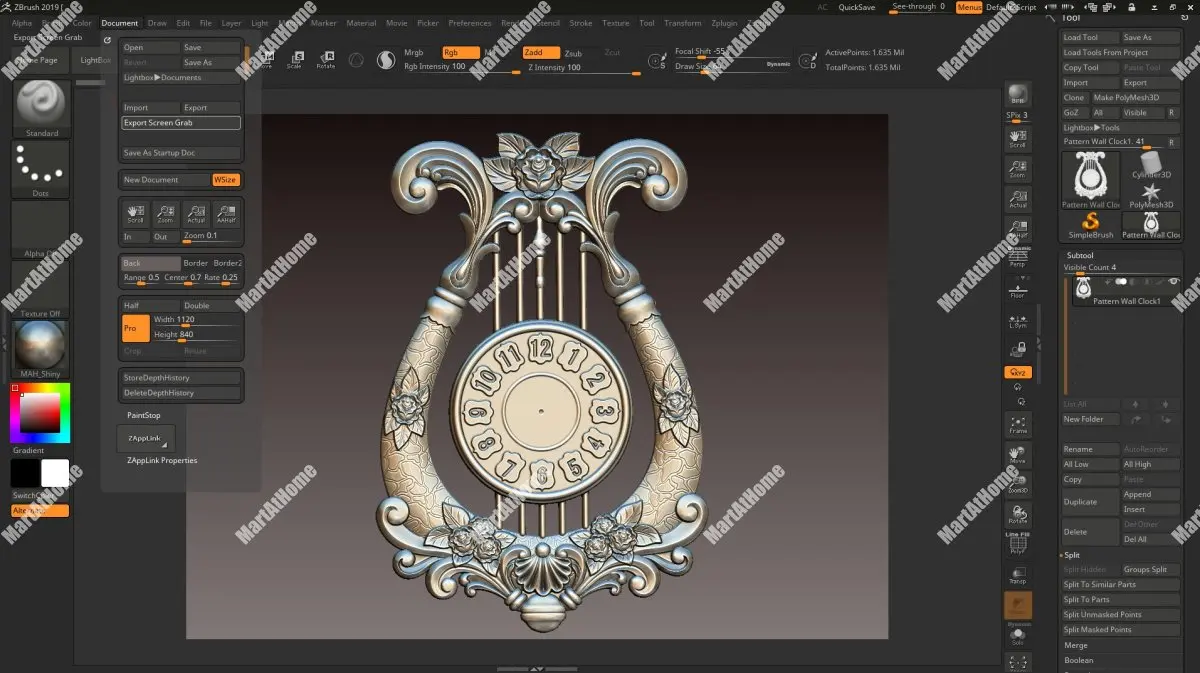Open the Texture Off picker
This screenshot has width=1200, height=673.
tap(41, 288)
